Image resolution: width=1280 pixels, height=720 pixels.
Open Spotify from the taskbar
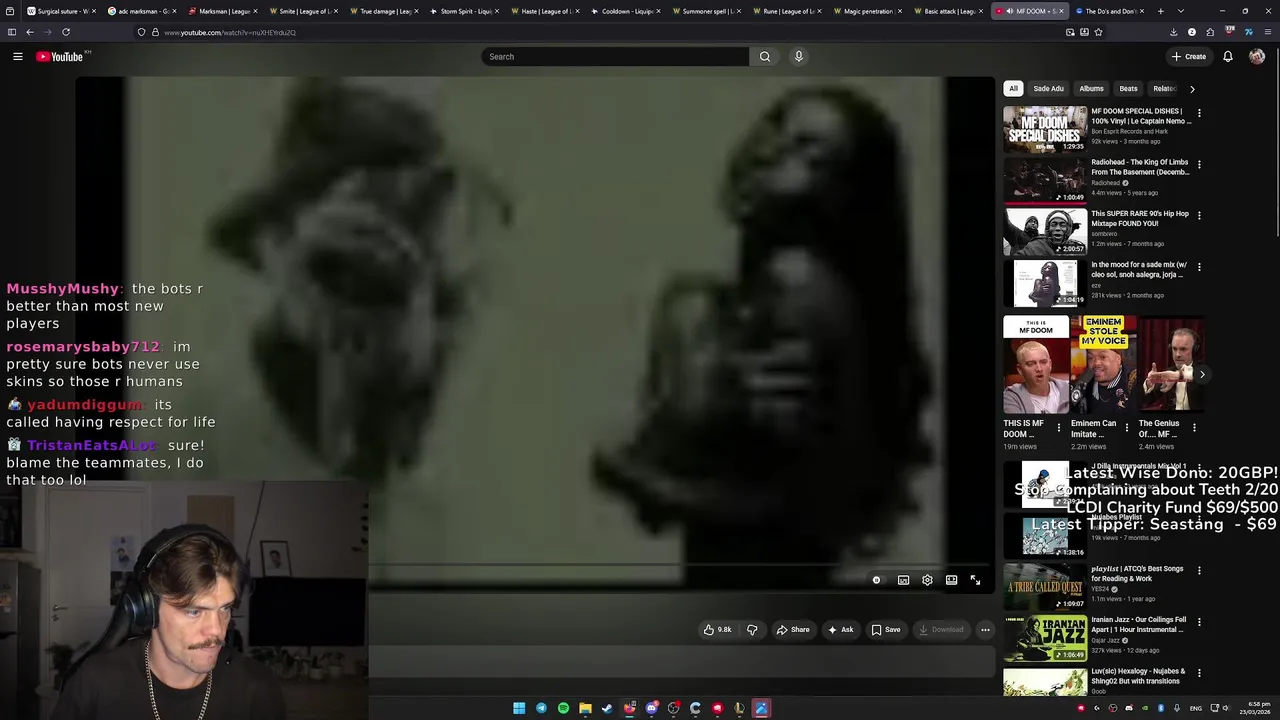[563, 709]
